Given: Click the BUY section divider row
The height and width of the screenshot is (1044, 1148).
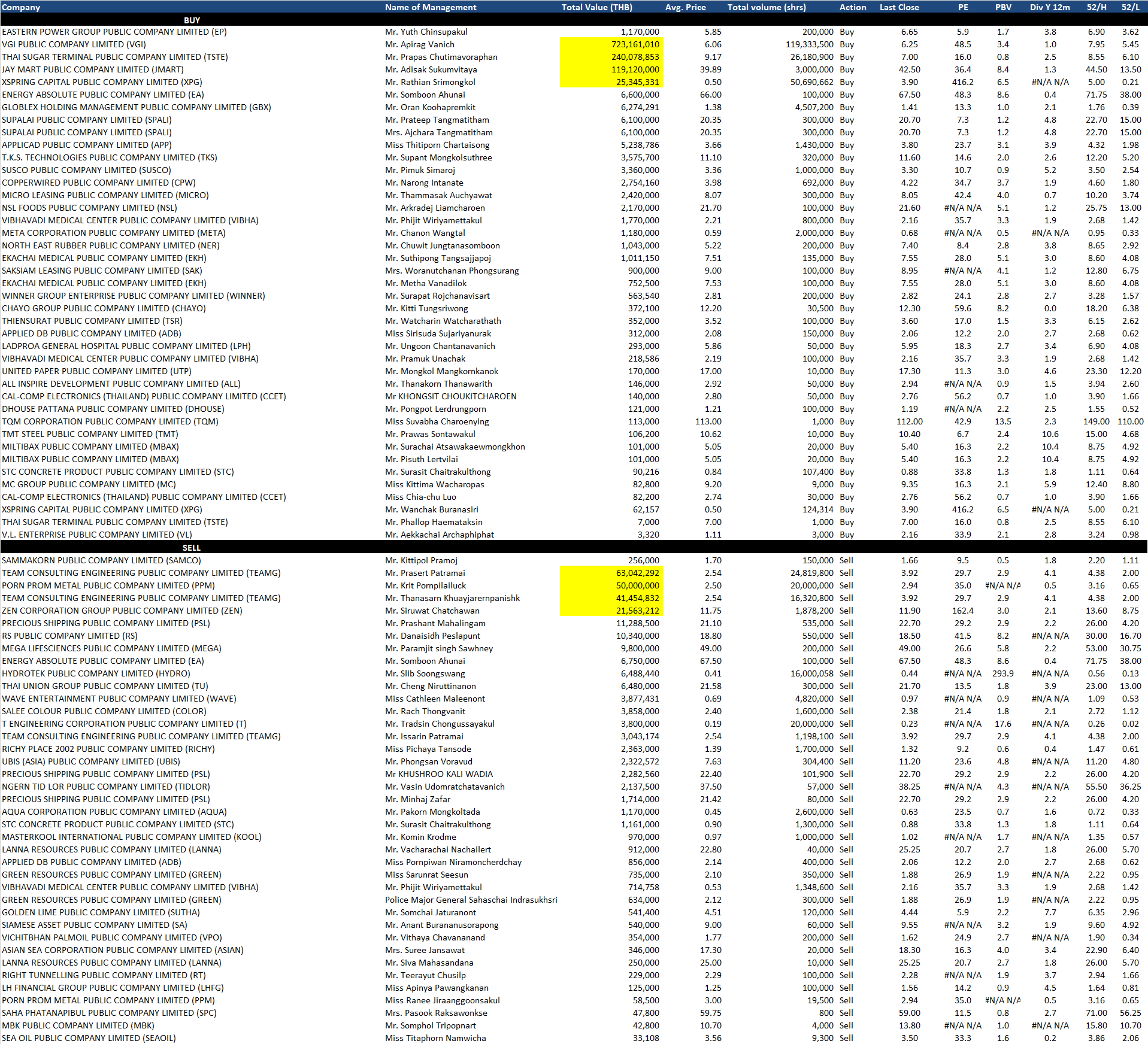Looking at the screenshot, I should coord(192,20).
